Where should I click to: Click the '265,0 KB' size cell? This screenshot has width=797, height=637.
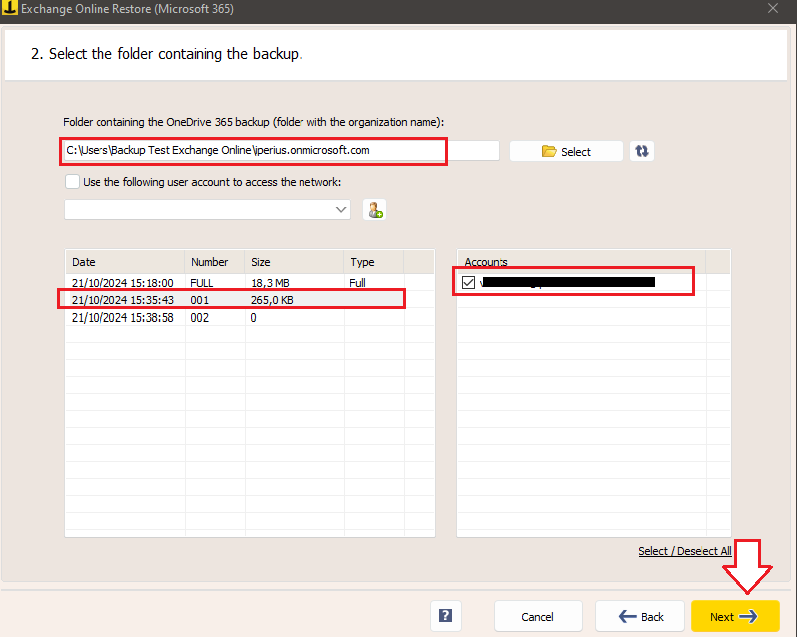(x=272, y=300)
